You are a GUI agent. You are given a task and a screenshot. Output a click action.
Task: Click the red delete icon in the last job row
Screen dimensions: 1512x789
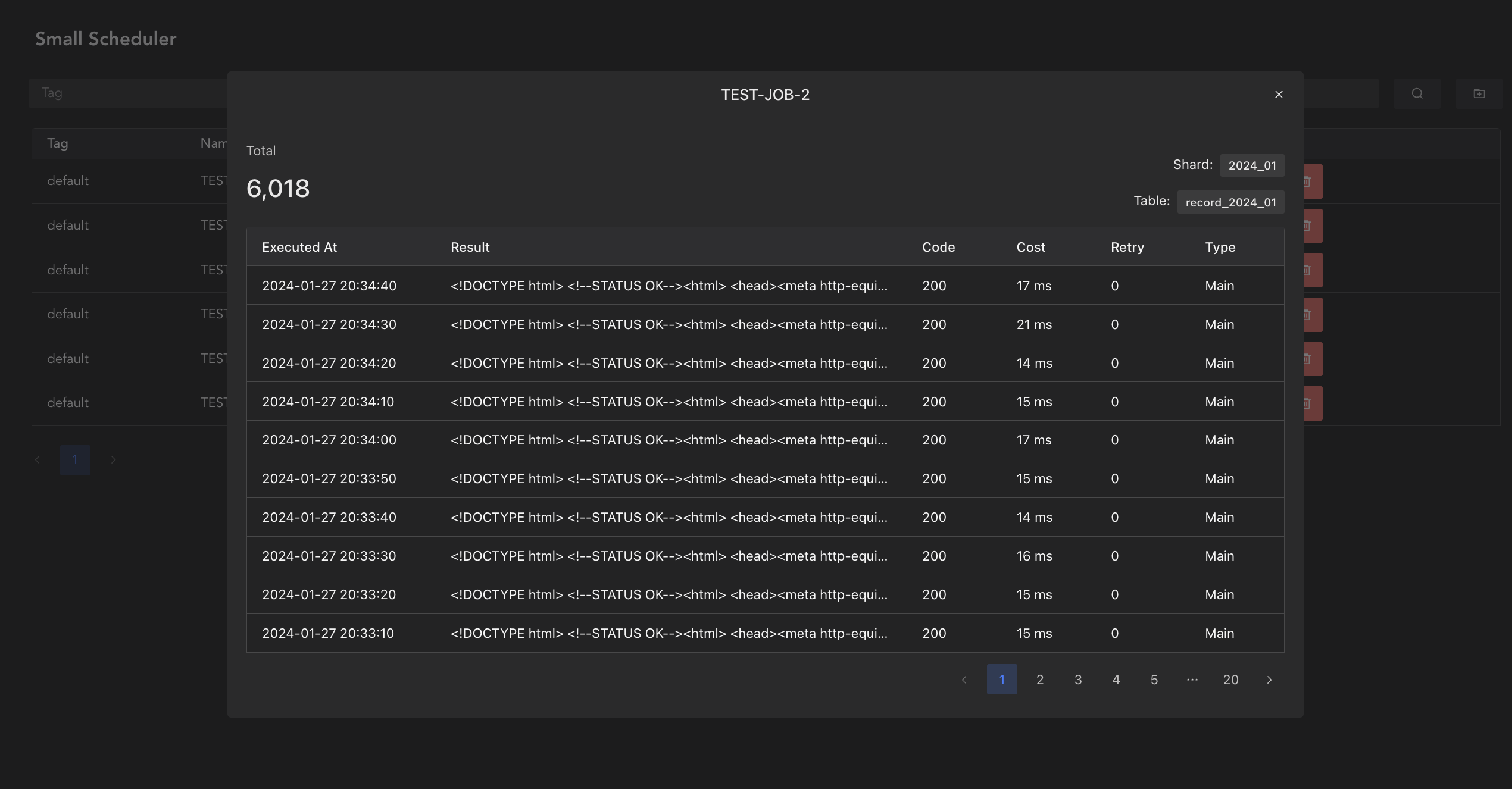click(1313, 403)
